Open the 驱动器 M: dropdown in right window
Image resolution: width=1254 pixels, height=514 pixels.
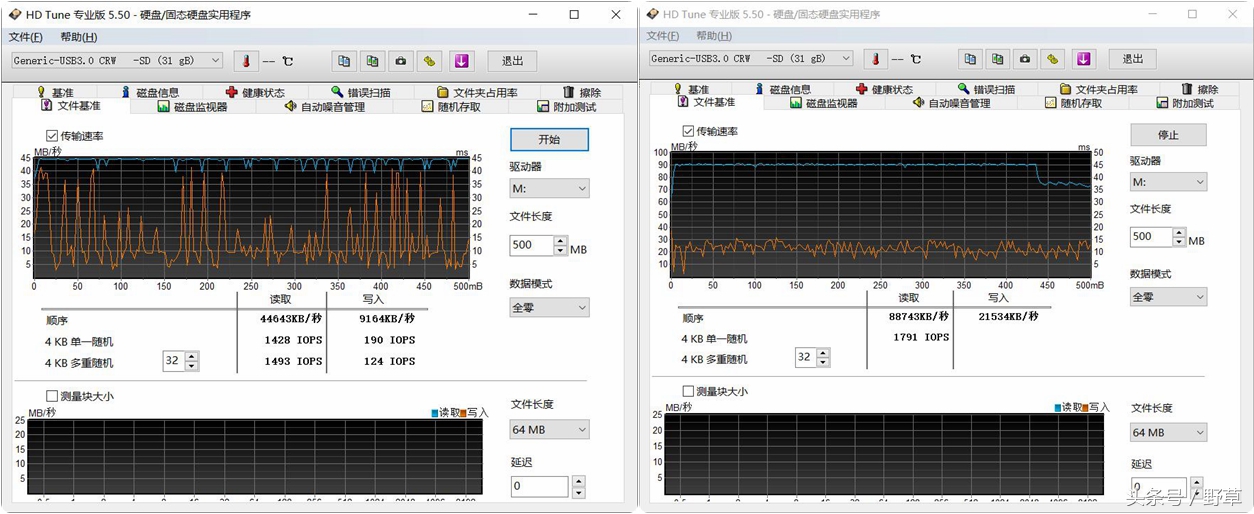[x=1168, y=182]
